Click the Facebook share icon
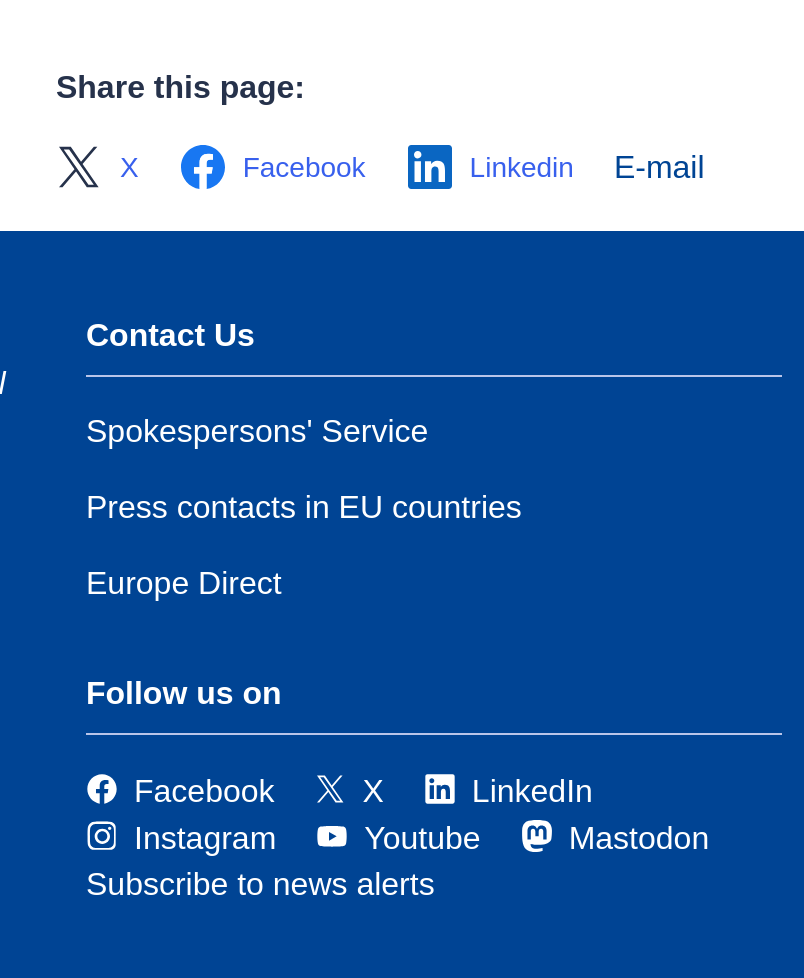The width and height of the screenshot is (804, 978). click(203, 167)
